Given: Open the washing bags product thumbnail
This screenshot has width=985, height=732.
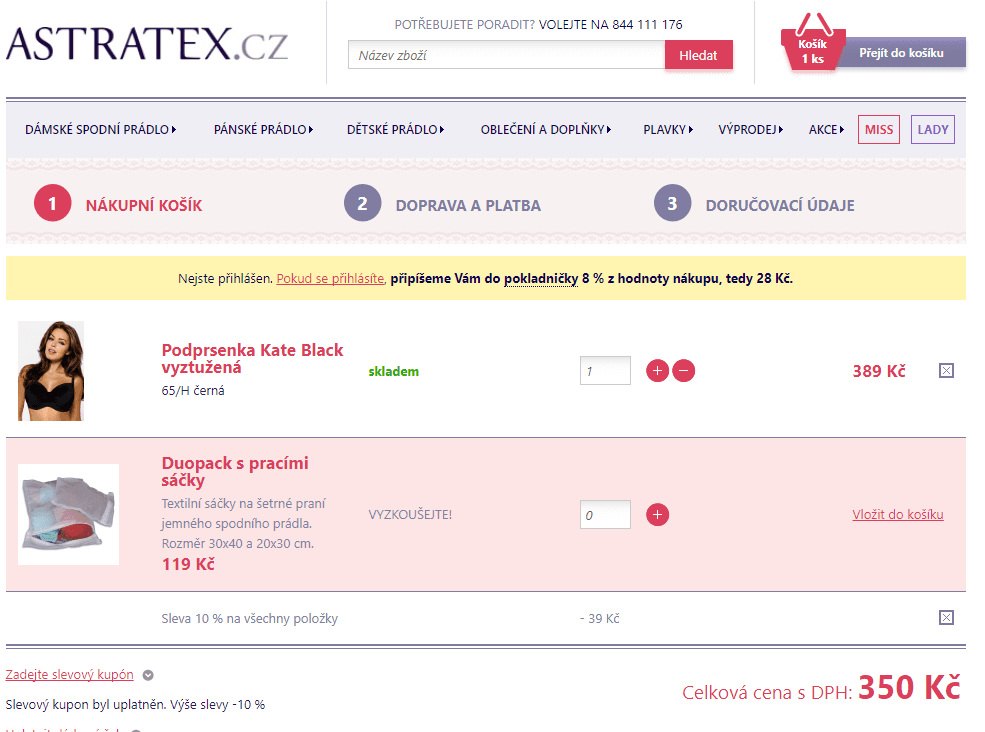Looking at the screenshot, I should pos(68,515).
